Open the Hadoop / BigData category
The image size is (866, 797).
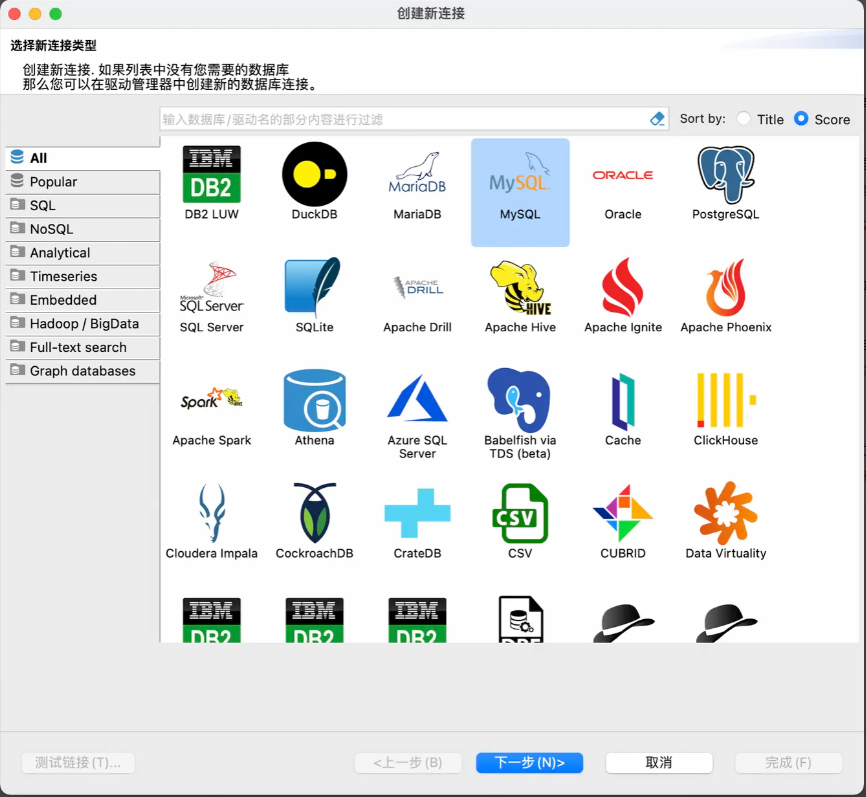click(x=83, y=324)
